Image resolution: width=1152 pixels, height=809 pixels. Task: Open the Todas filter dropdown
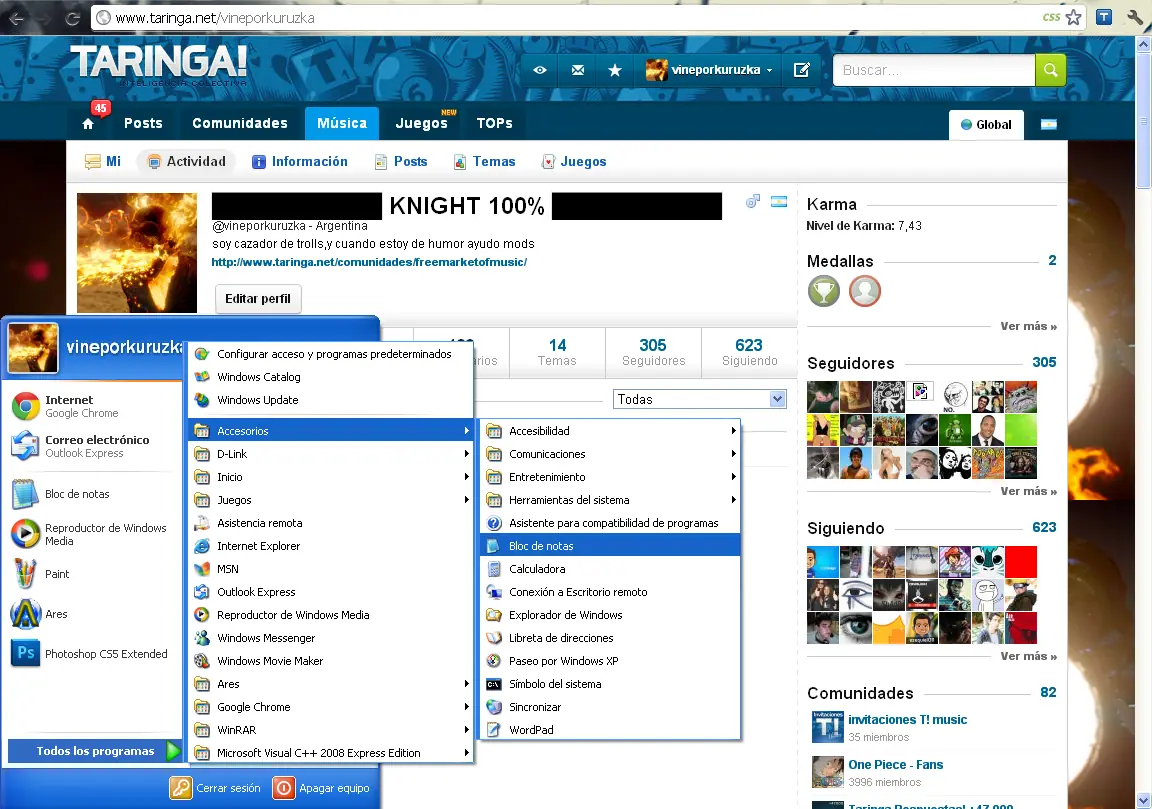tap(699, 399)
